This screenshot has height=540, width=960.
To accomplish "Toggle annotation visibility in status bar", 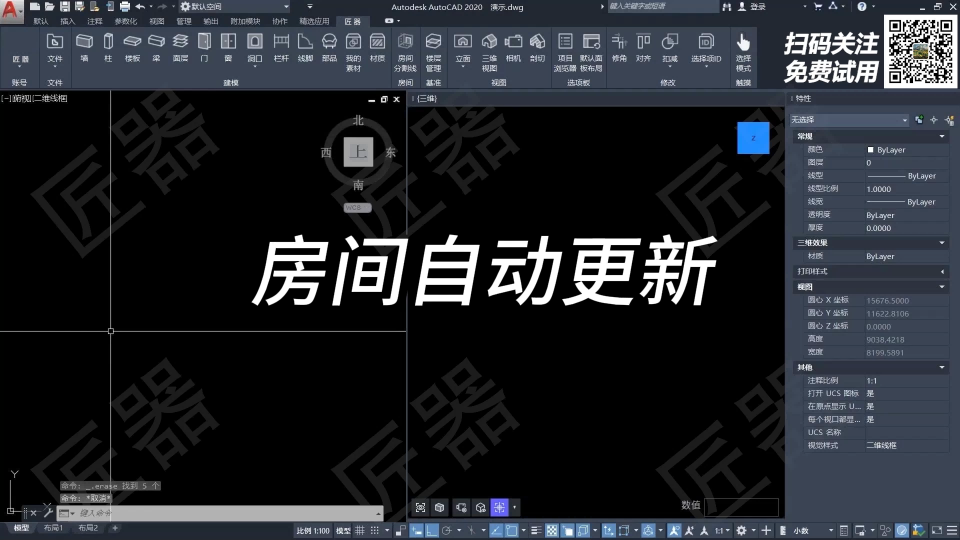I will point(674,531).
